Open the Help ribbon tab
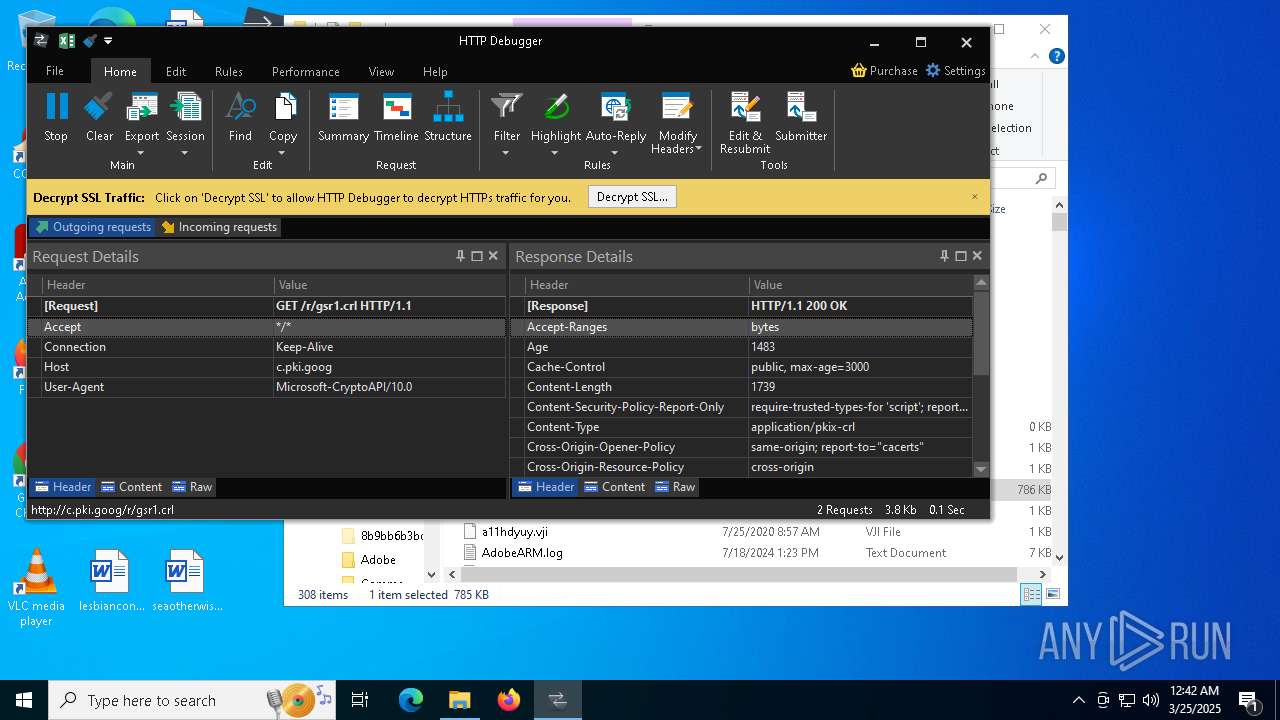Screen dimensions: 1280x720 click(x=435, y=71)
